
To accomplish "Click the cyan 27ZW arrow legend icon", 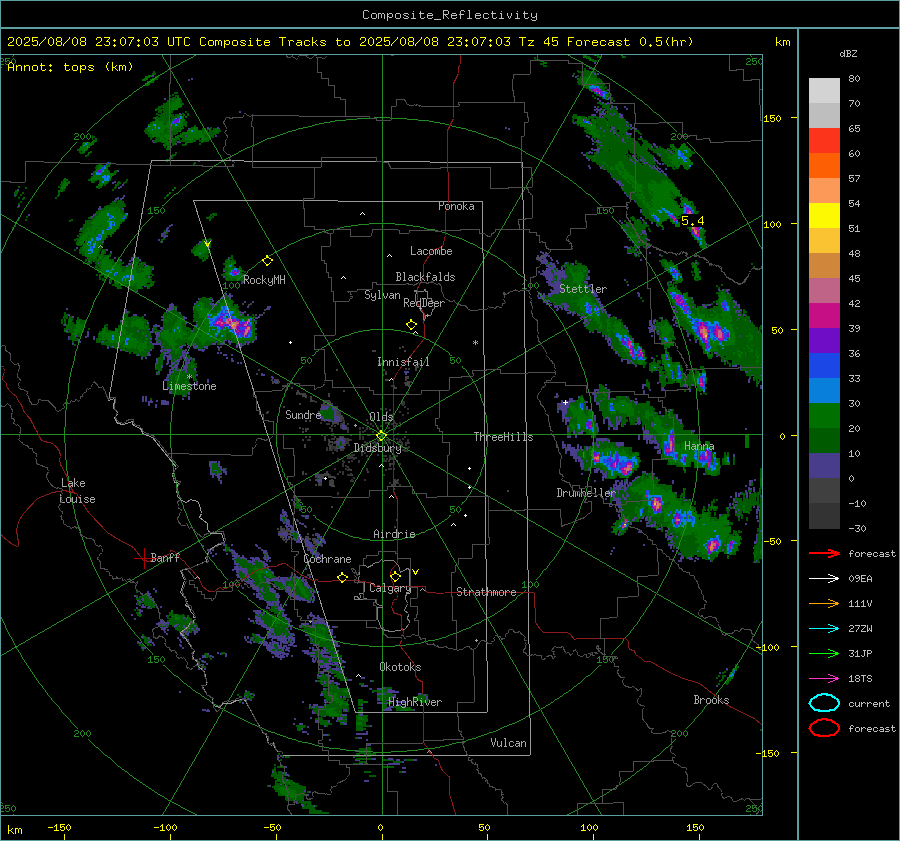I will pos(824,629).
